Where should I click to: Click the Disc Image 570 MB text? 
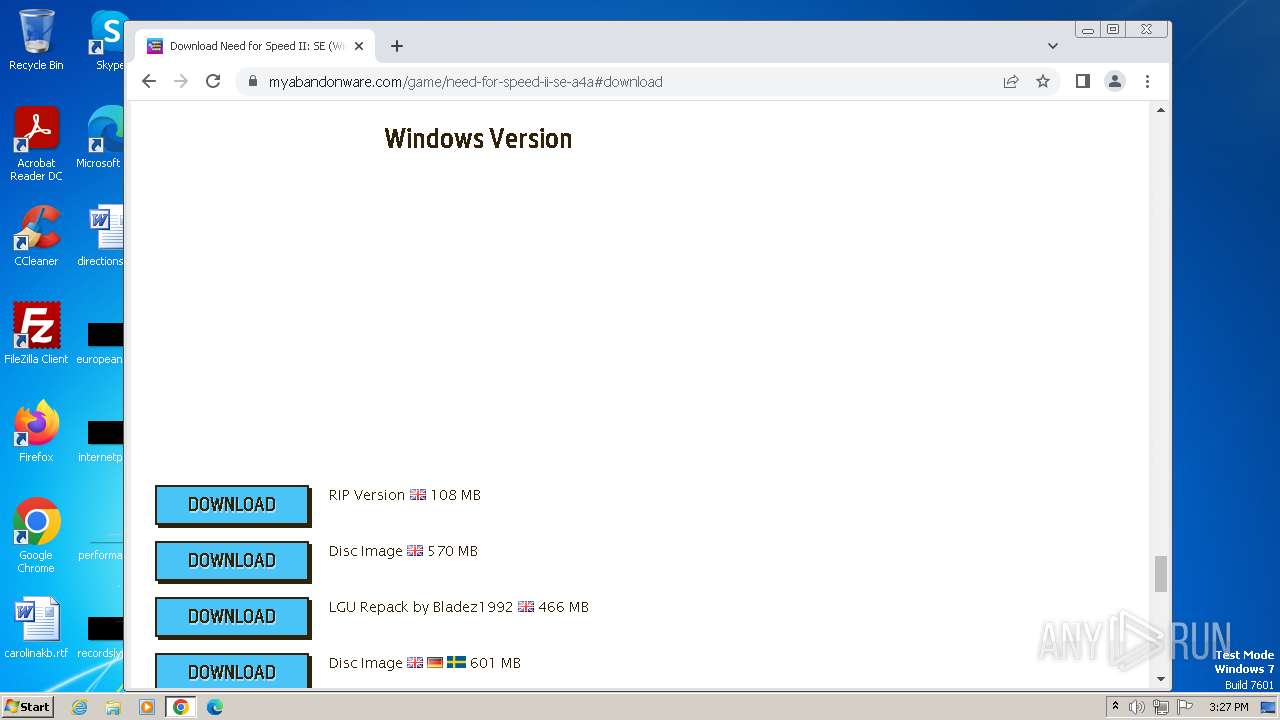tap(403, 551)
